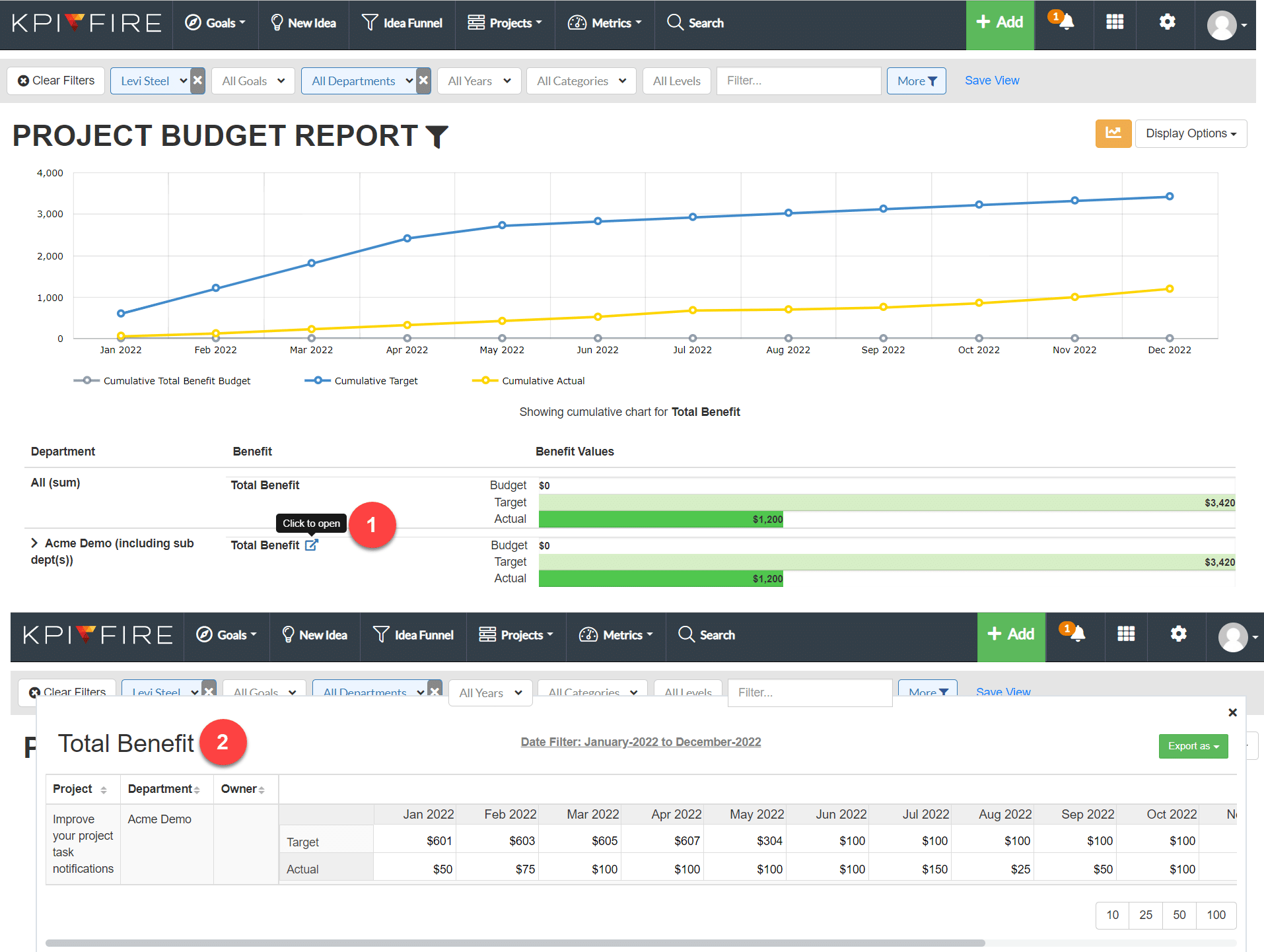The image size is (1264, 952).
Task: Click Search in top navbar
Action: click(695, 23)
